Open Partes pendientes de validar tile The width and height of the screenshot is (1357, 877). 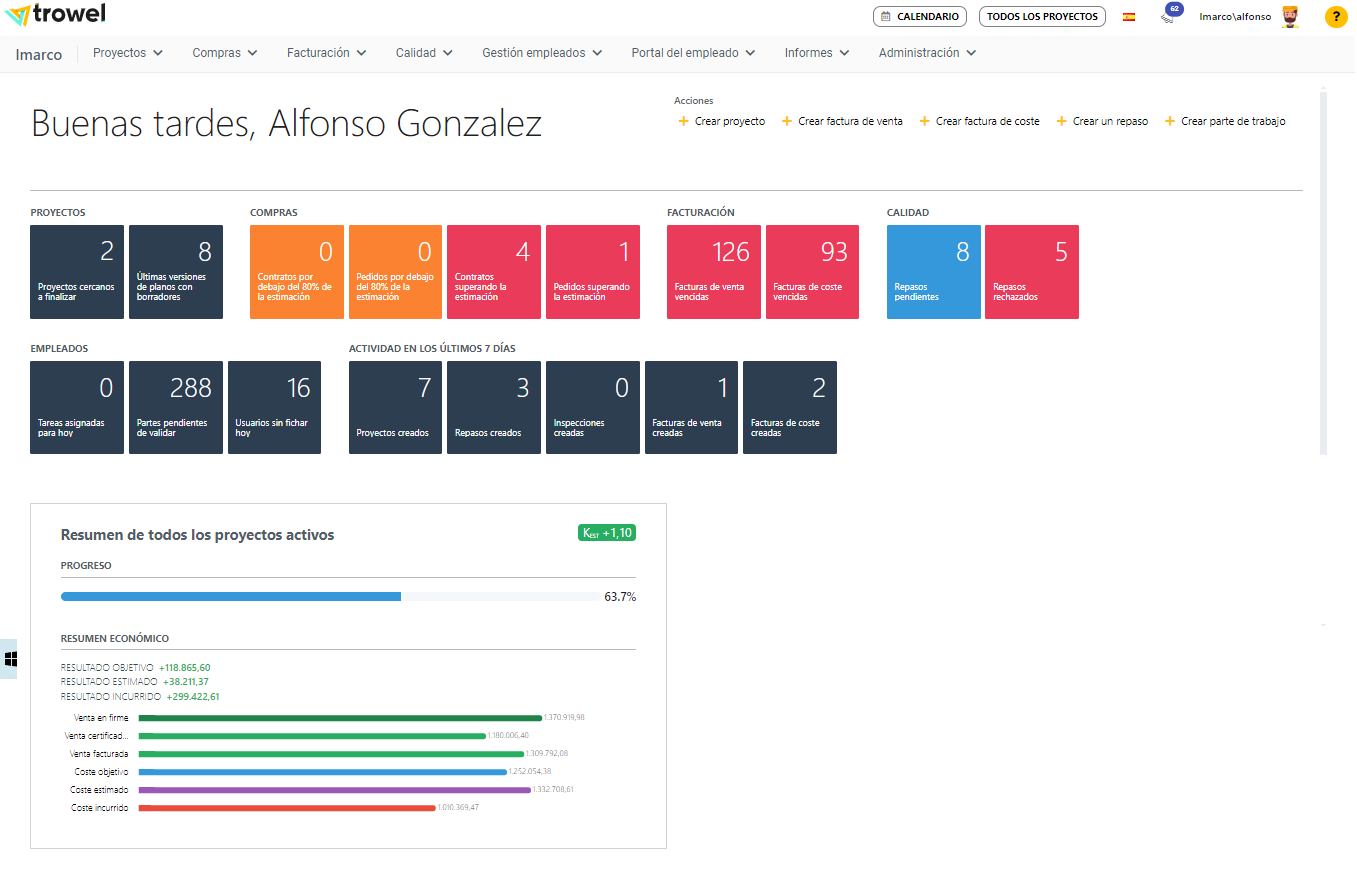(x=176, y=408)
